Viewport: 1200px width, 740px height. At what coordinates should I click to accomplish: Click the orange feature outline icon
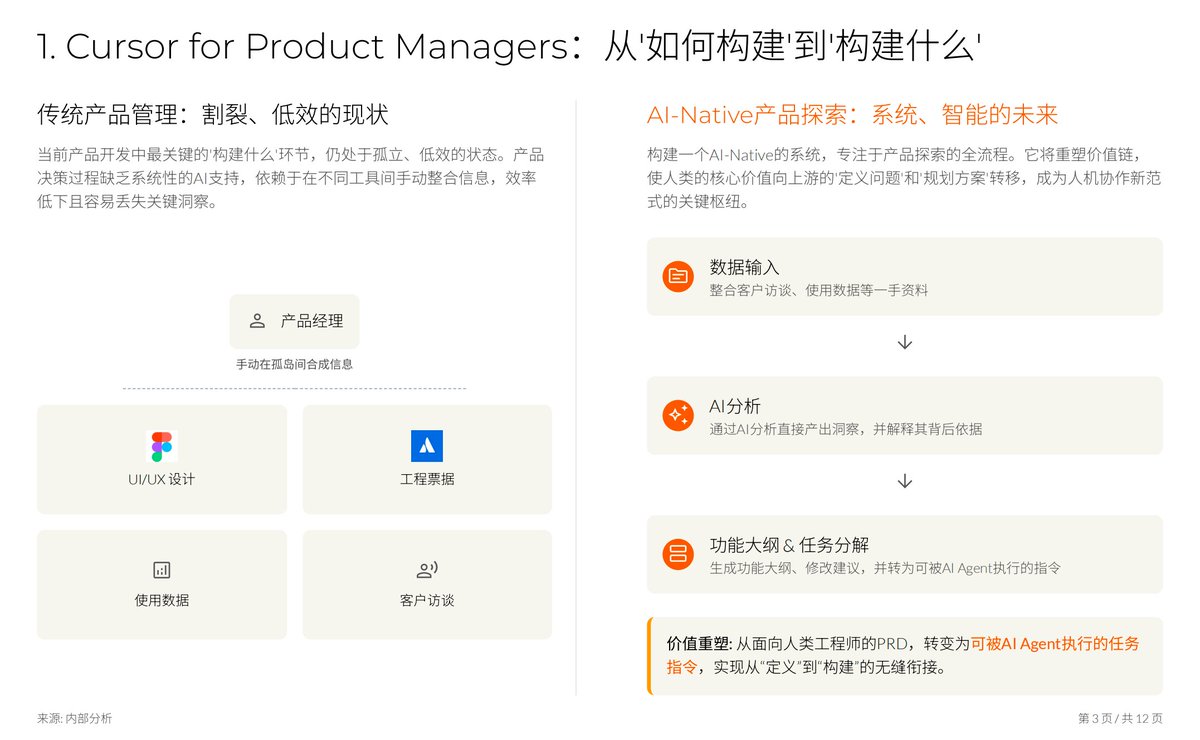pos(678,553)
